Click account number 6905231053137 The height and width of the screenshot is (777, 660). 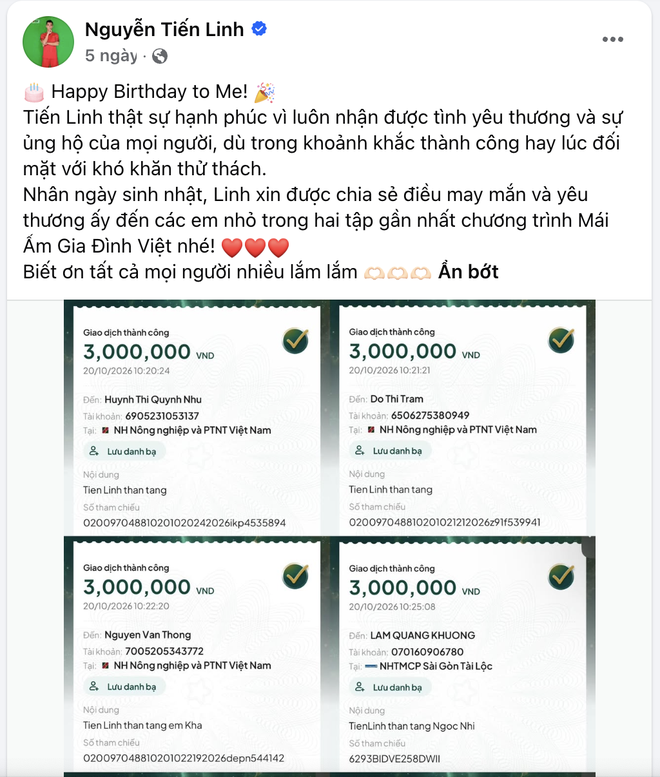162,416
